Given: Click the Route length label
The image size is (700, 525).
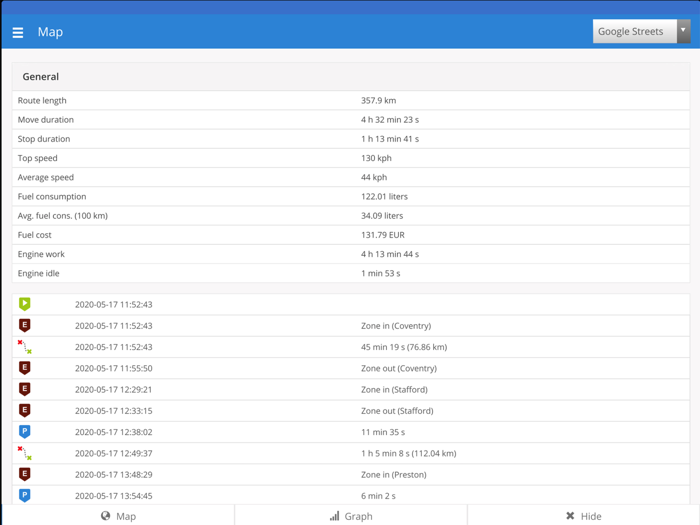Looking at the screenshot, I should pyautogui.click(x=42, y=100).
